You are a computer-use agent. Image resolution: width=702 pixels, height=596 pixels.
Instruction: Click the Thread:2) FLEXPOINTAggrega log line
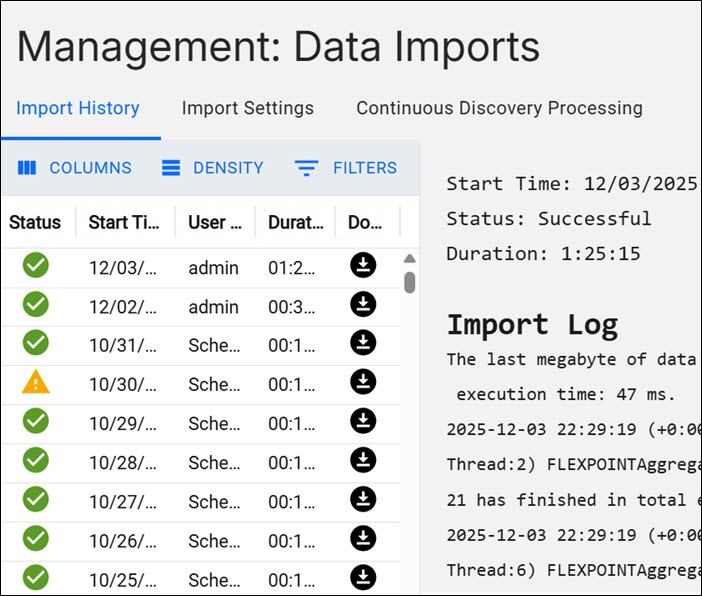[x=574, y=464]
